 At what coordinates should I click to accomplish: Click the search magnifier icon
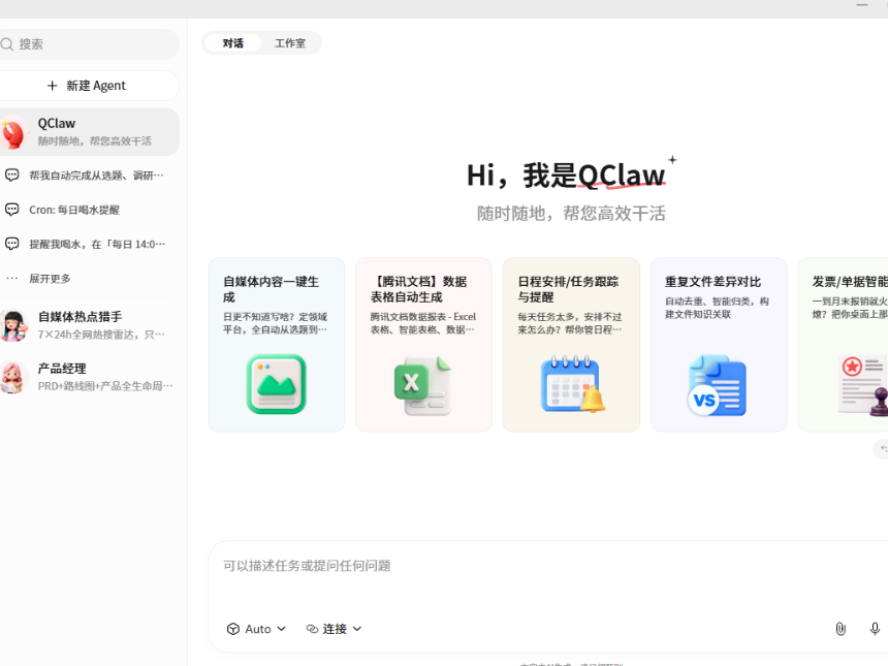[x=7, y=44]
